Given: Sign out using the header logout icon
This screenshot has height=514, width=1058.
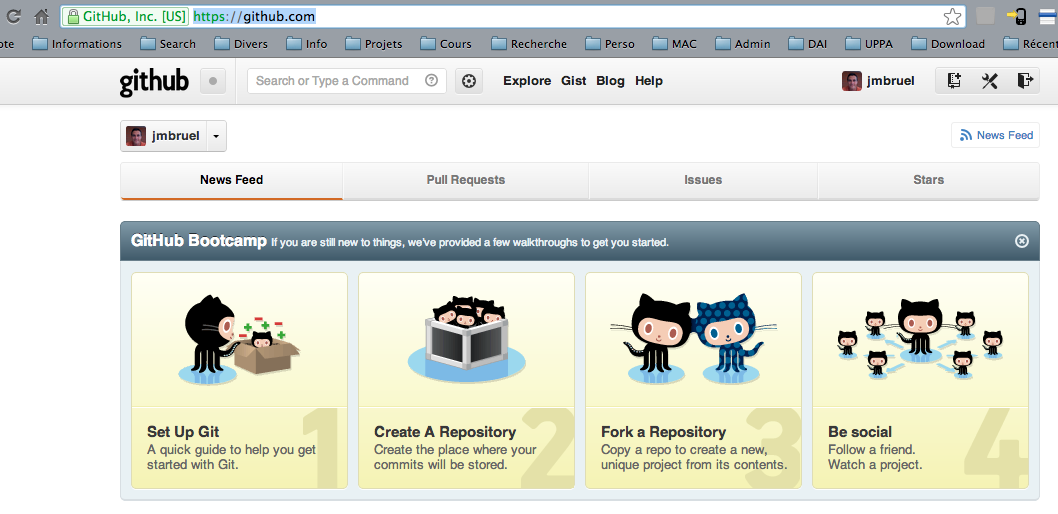Looking at the screenshot, I should [x=1024, y=81].
